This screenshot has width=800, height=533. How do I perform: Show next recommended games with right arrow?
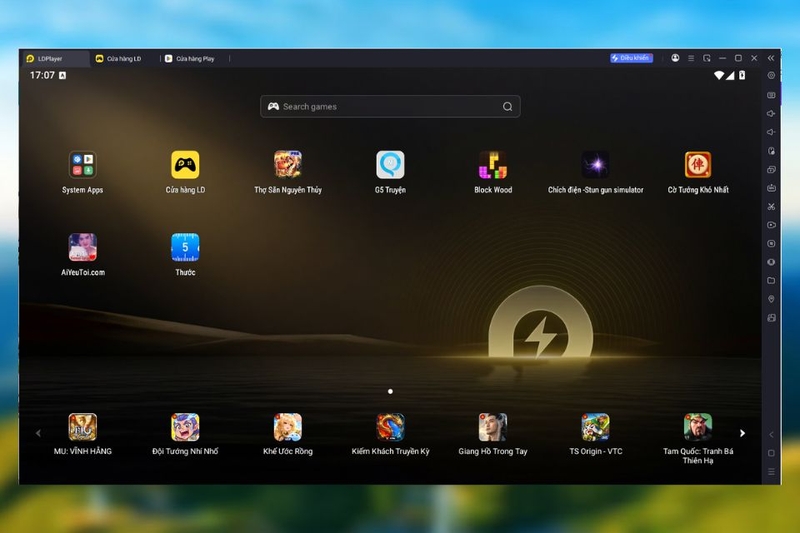point(742,433)
